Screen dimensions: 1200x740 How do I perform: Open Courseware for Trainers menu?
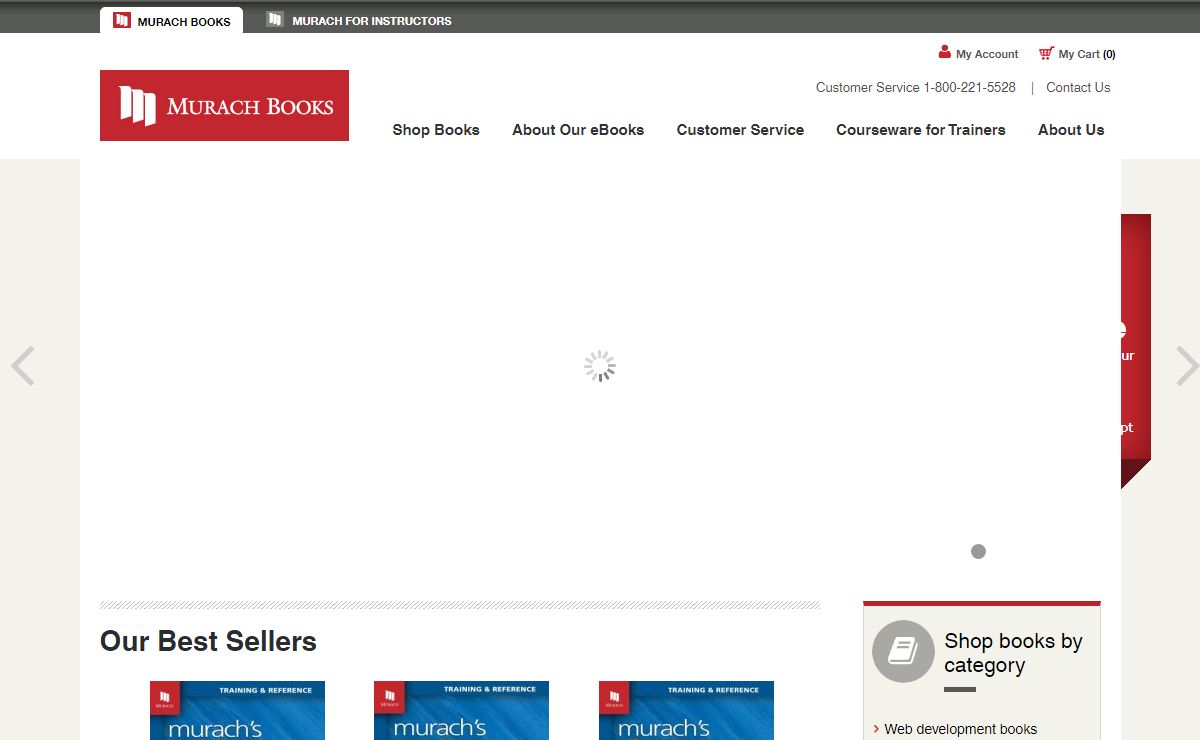pos(921,130)
